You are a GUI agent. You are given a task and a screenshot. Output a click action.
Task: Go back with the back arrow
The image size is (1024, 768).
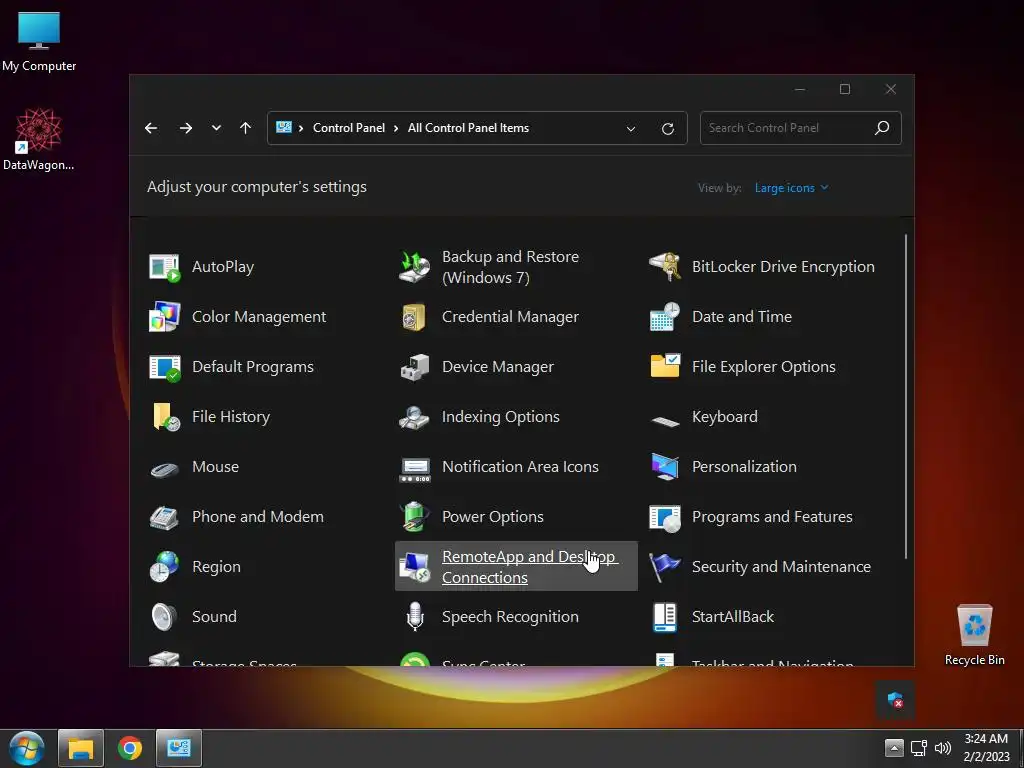(x=151, y=128)
